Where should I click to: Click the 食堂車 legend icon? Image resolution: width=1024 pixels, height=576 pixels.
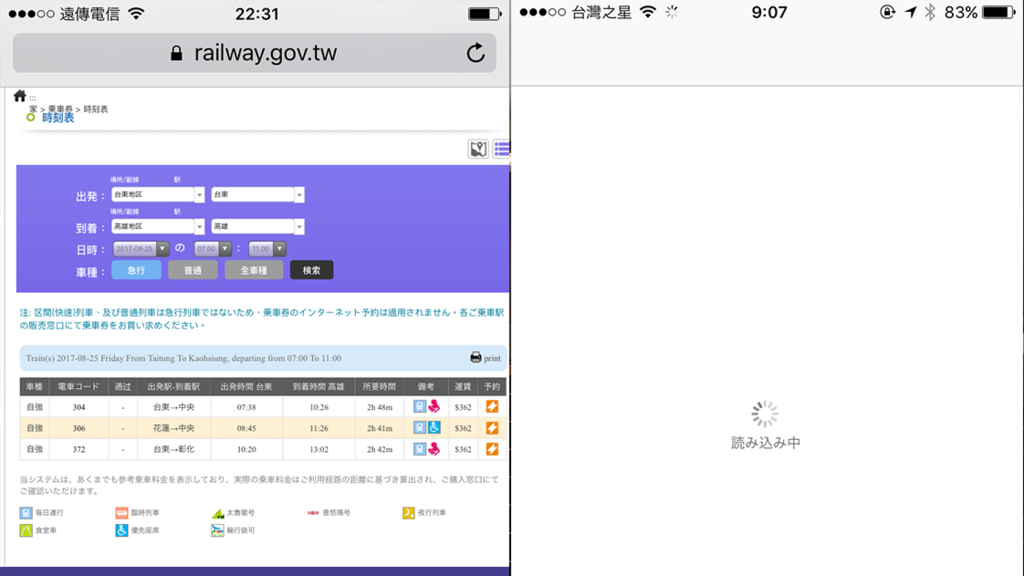25,530
